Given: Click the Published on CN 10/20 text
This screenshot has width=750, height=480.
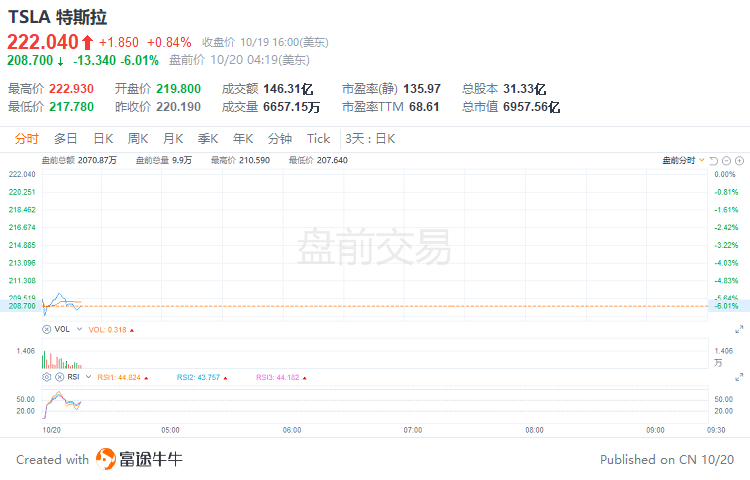Looking at the screenshot, I should click(667, 459).
